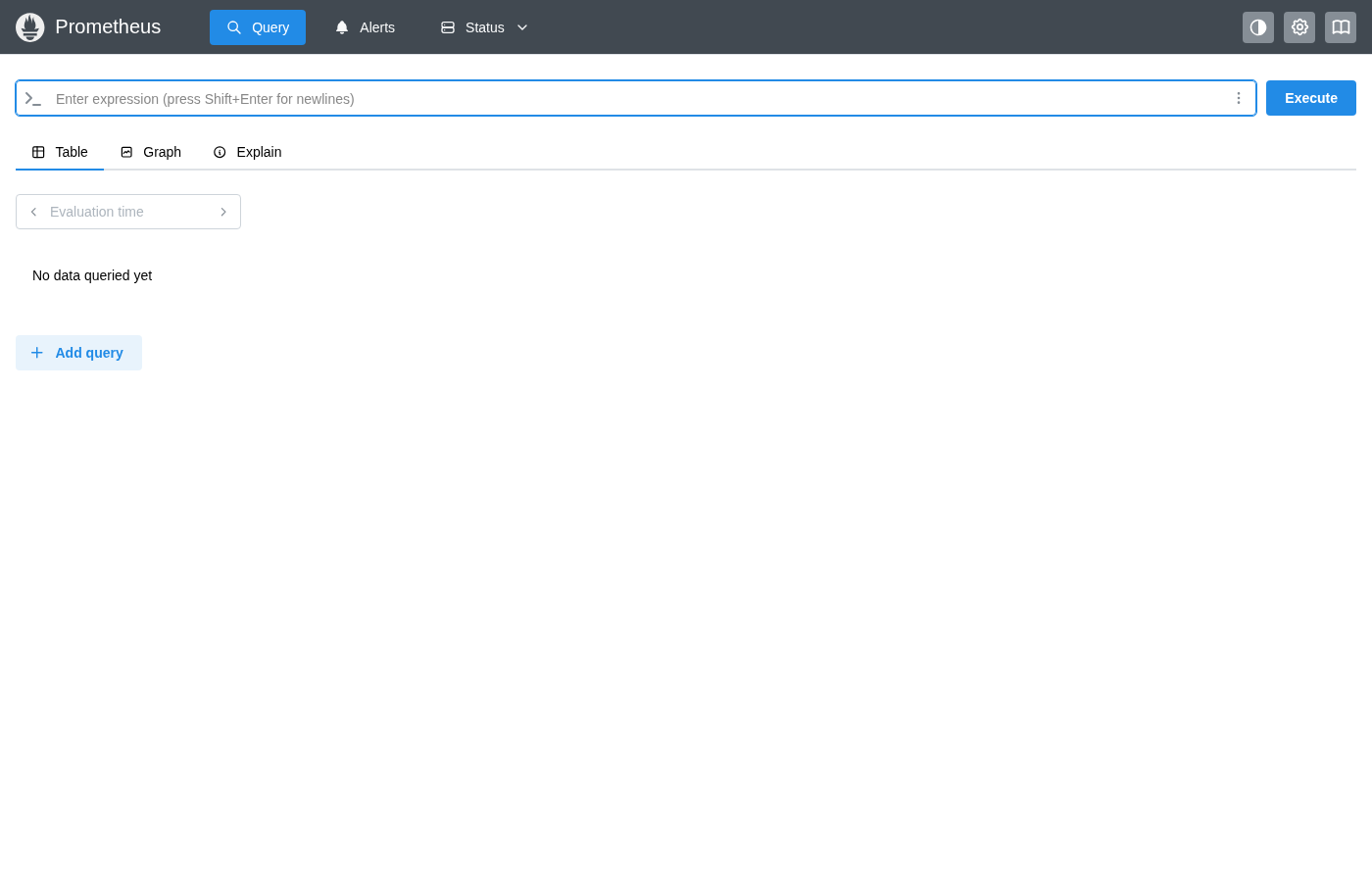Step evaluation time backward with left chevron

(x=33, y=212)
